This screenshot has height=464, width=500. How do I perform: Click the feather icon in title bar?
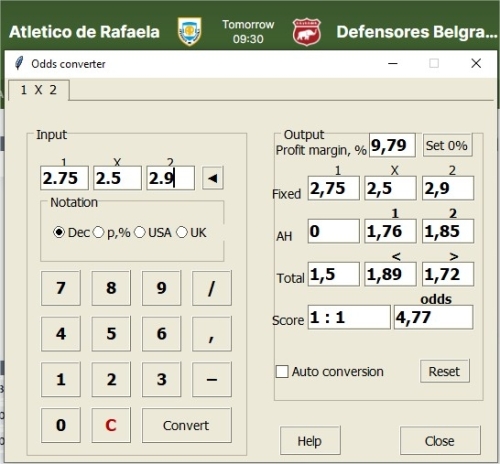19,63
